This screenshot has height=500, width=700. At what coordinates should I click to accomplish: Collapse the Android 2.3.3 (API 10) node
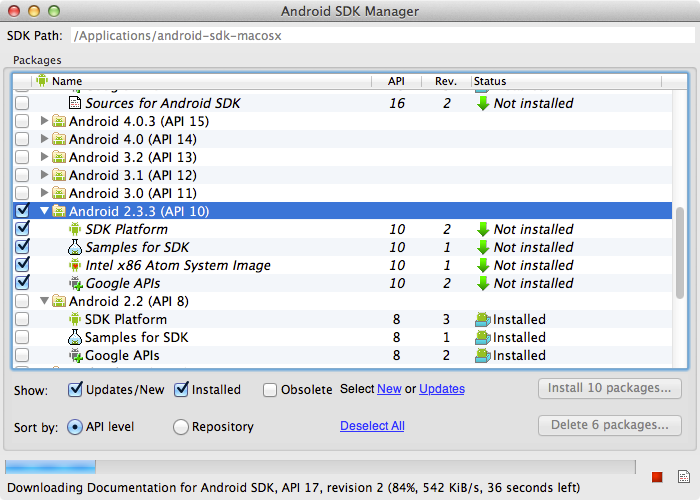click(44, 211)
